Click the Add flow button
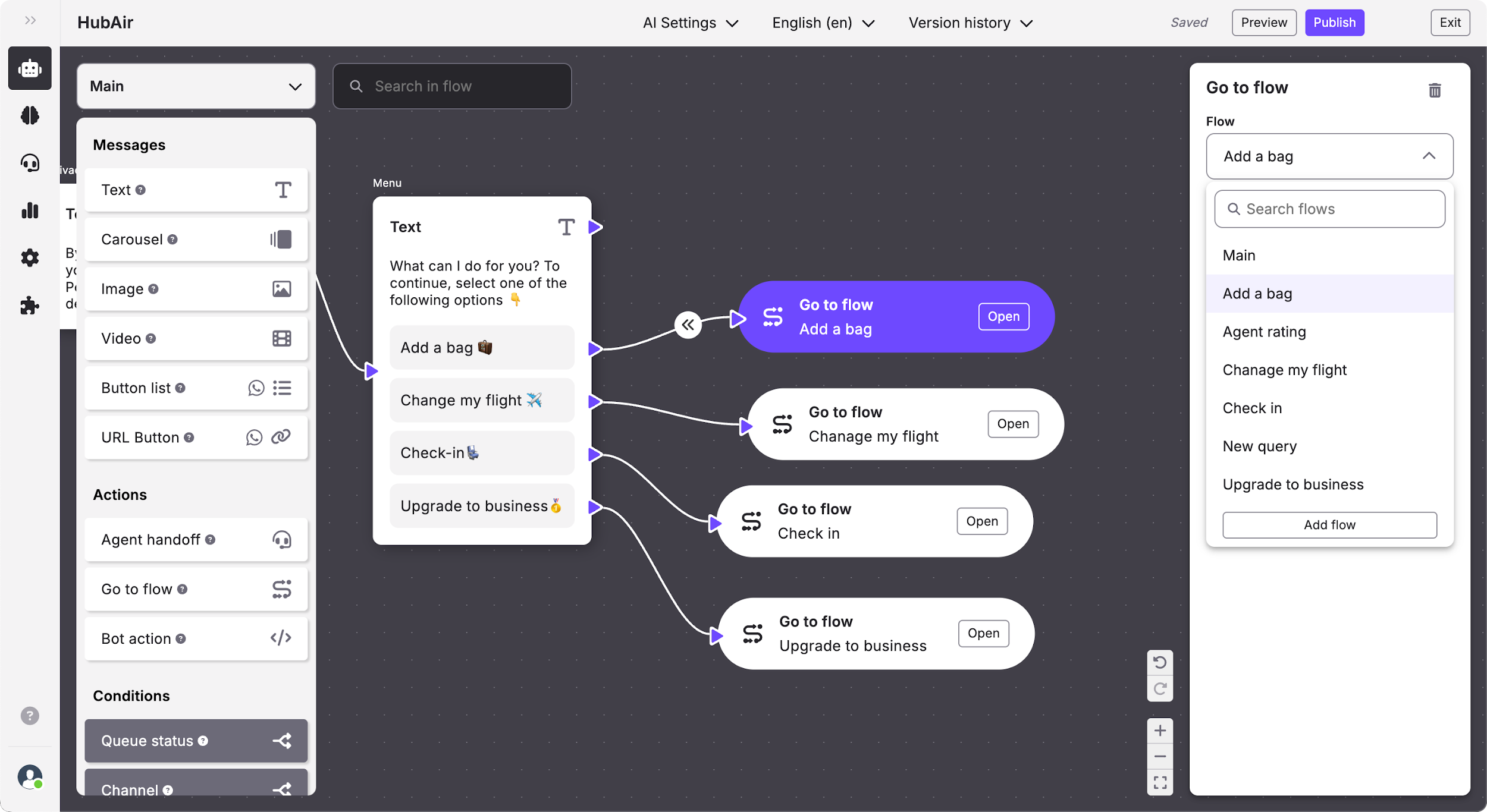1487x812 pixels. pyautogui.click(x=1329, y=525)
